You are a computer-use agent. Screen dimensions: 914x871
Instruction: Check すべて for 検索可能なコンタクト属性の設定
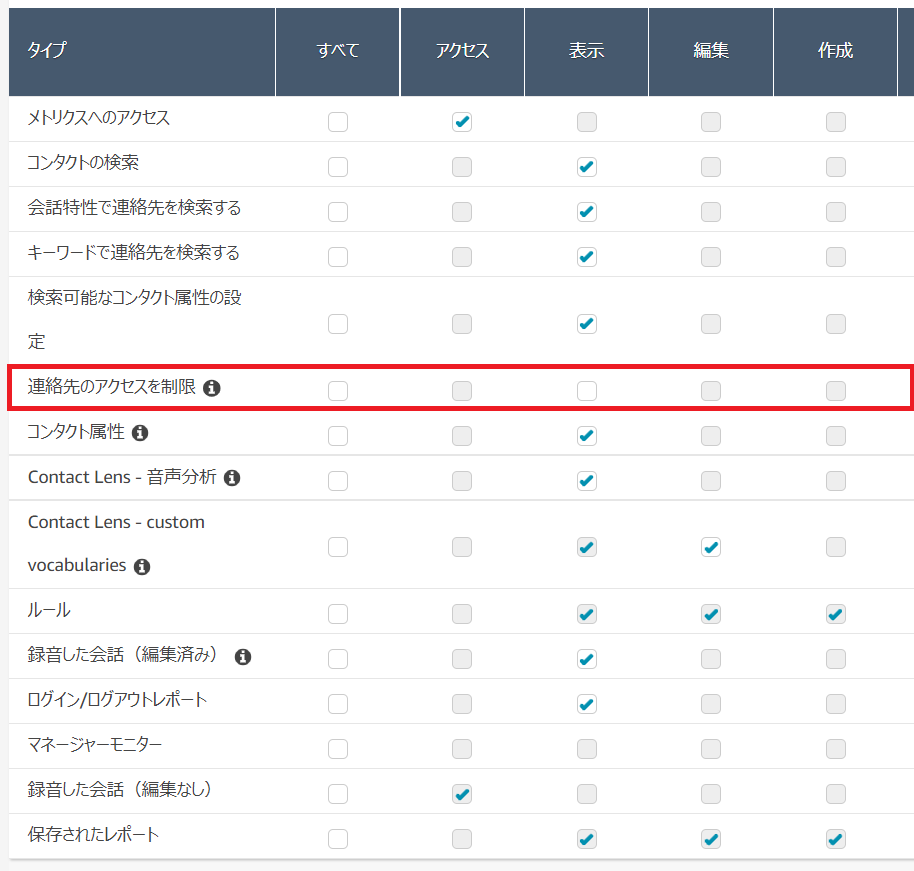click(338, 324)
